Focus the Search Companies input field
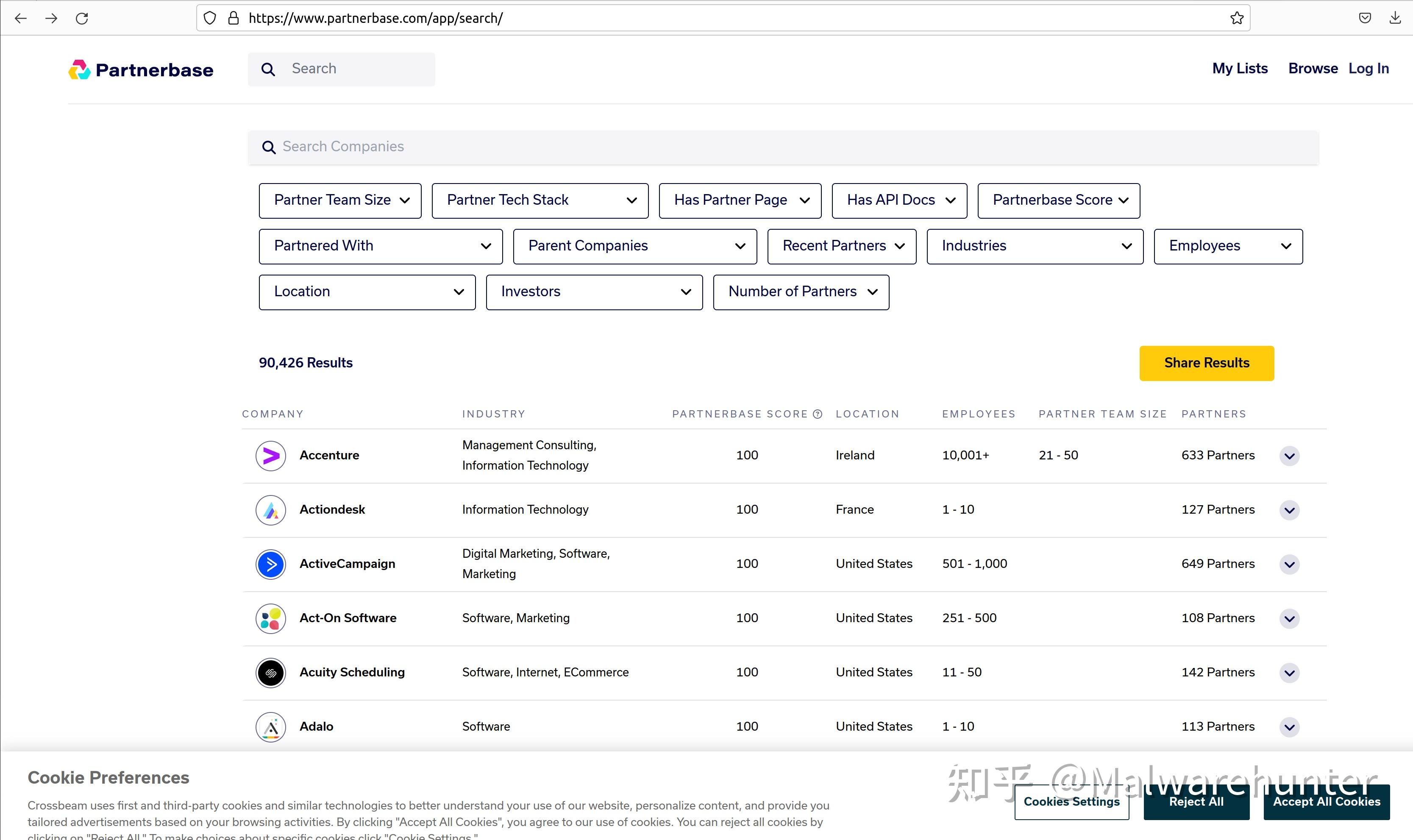This screenshot has height=840, width=1413. pos(783,147)
